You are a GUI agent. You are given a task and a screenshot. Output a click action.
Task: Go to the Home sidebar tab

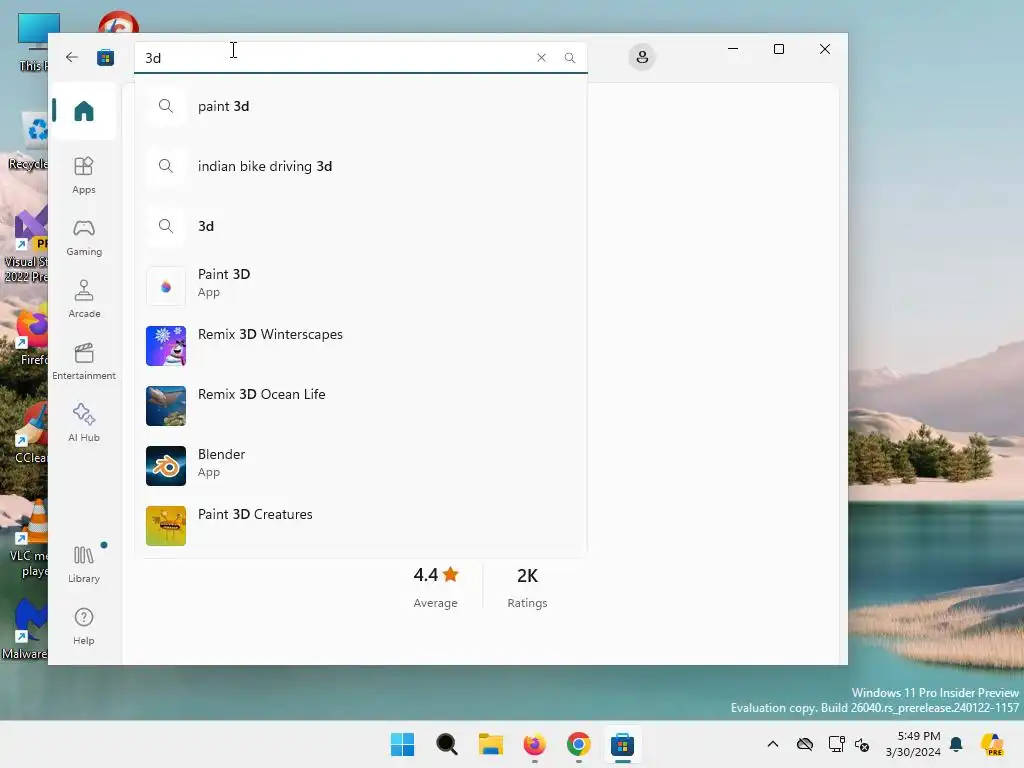tap(84, 111)
